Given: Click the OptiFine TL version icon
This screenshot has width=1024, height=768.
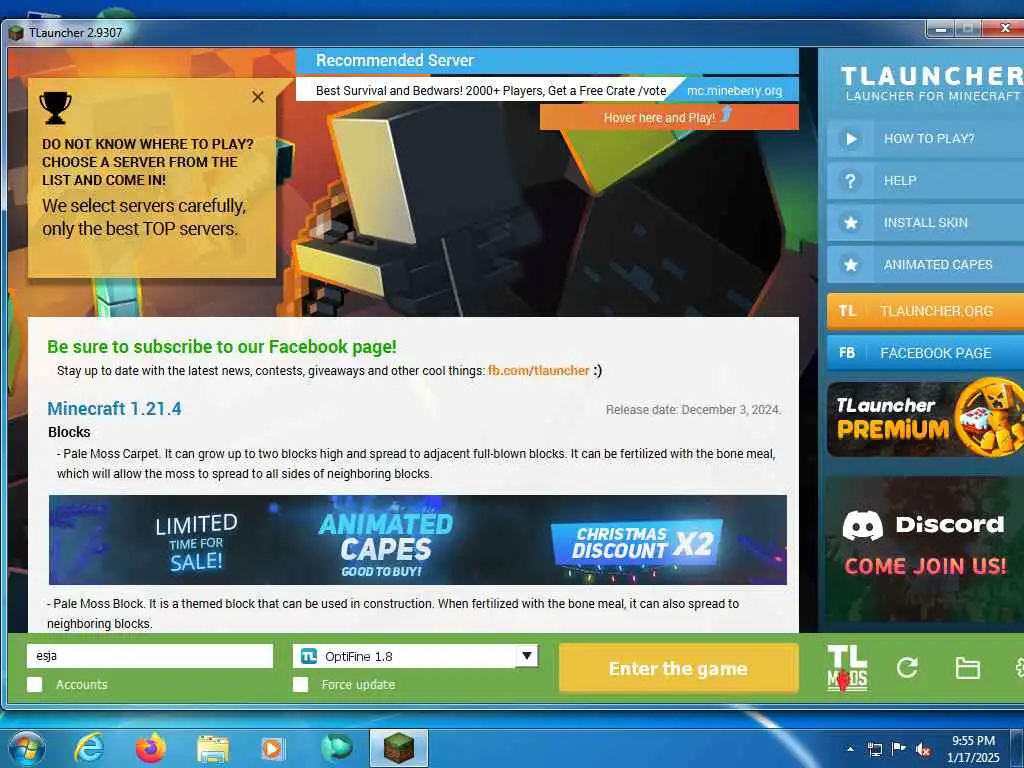Looking at the screenshot, I should pyautogui.click(x=309, y=656).
